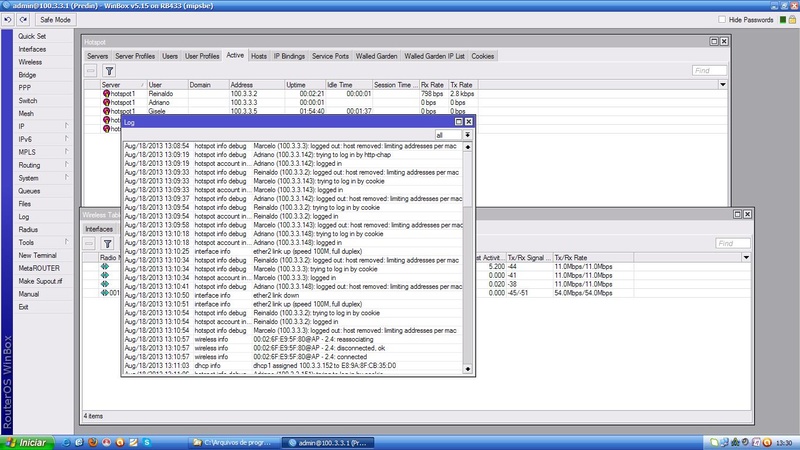The height and width of the screenshot is (450, 800).
Task: Toggle the Hide Passwords checkbox
Action: pos(721,19)
